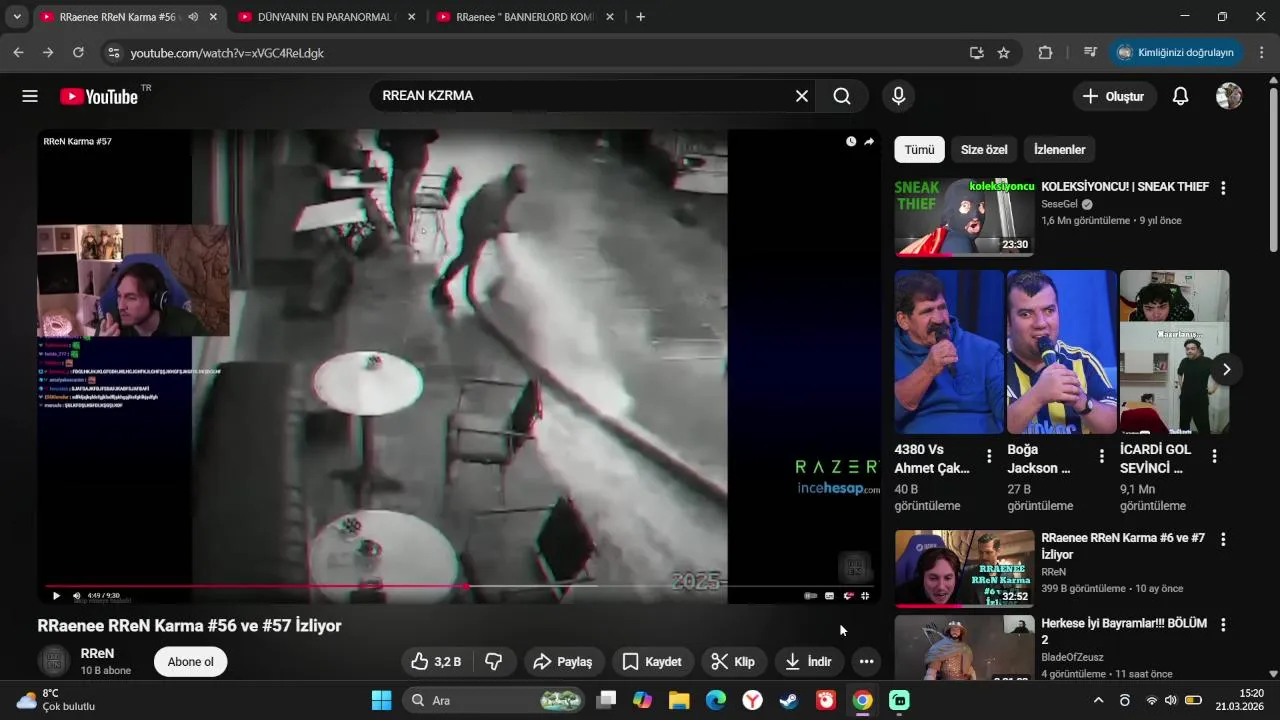Open media controls icon in Chrome toolbar
The image size is (1280, 720).
[1090, 53]
